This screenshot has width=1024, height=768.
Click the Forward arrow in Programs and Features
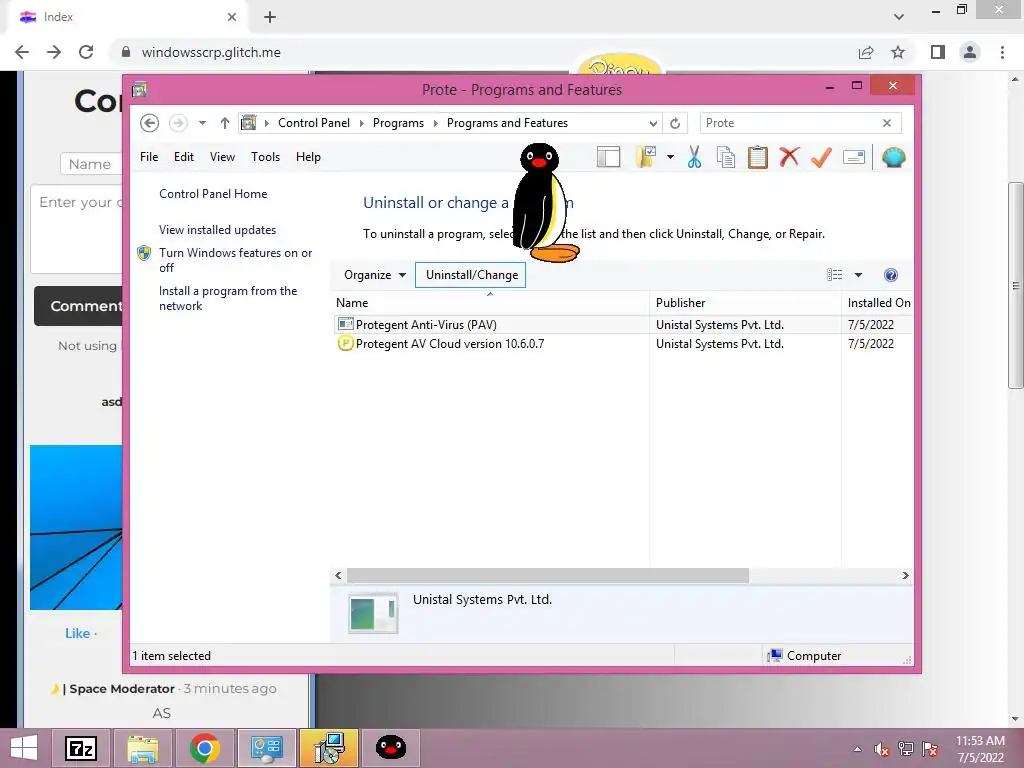tap(178, 123)
